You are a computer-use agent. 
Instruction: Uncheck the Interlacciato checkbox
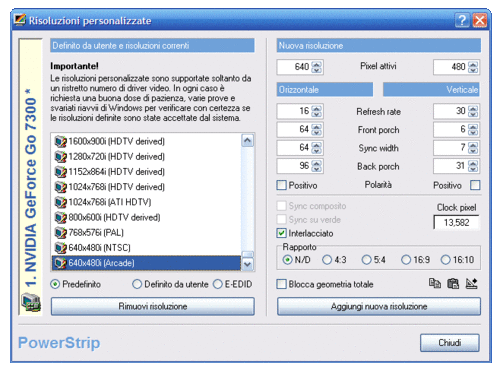click(282, 233)
